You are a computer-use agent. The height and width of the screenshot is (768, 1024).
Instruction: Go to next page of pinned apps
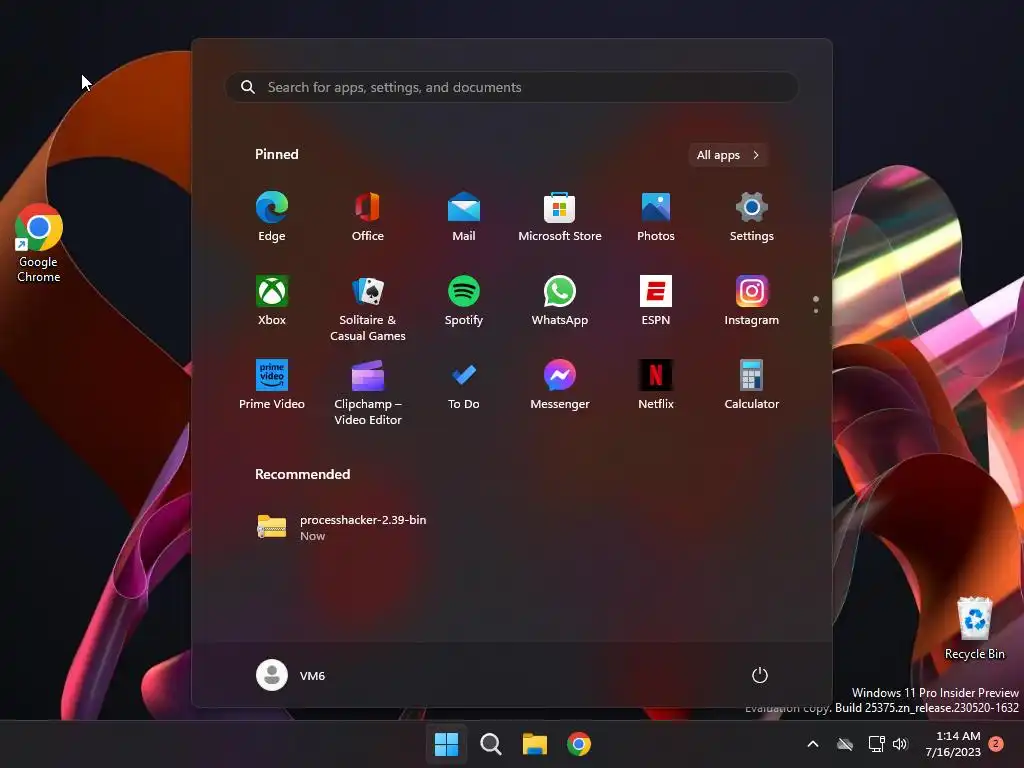click(x=816, y=310)
